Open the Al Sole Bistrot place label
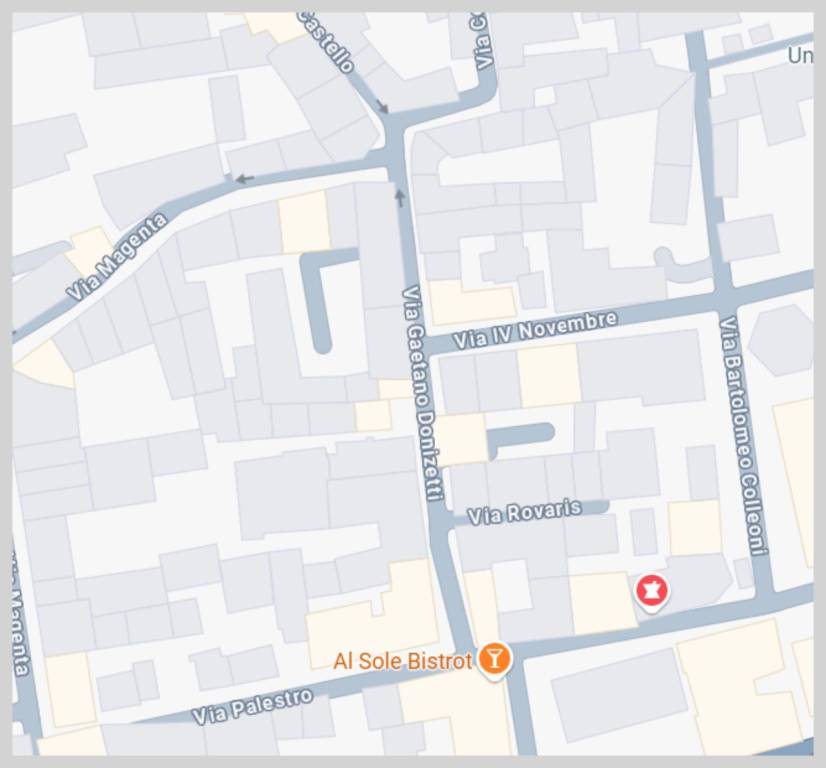The width and height of the screenshot is (826, 768). pyautogui.click(x=403, y=662)
